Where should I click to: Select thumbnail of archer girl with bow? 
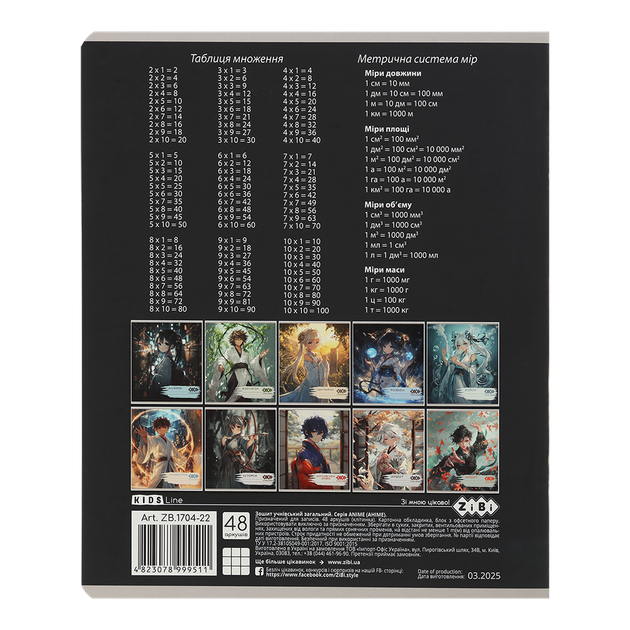[241, 449]
